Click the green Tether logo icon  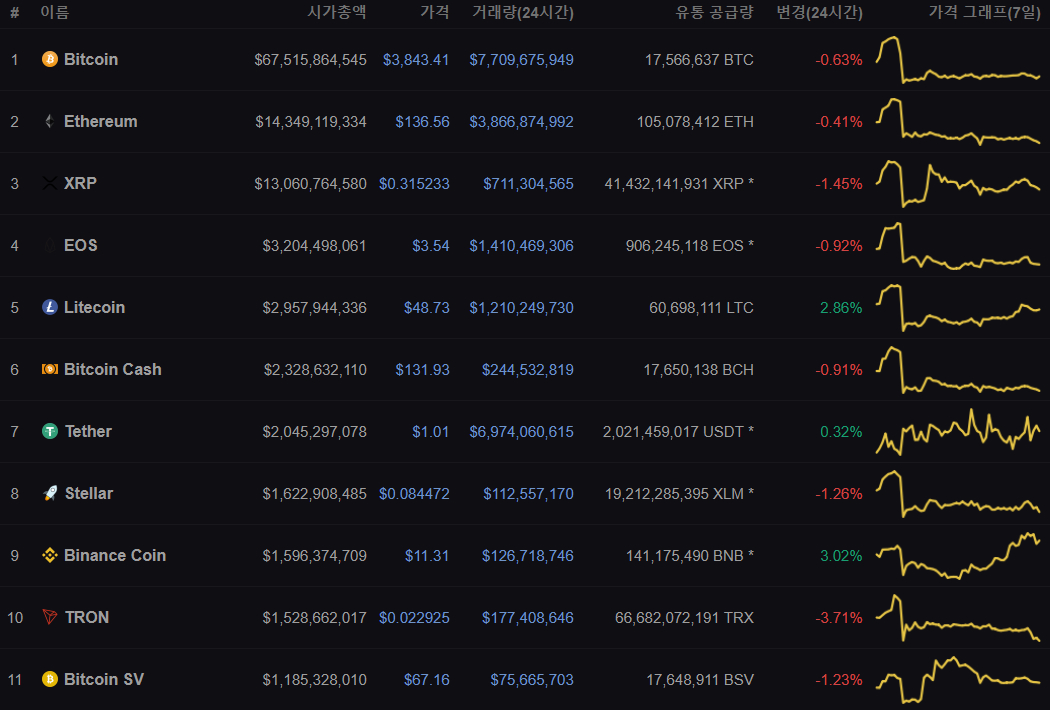point(50,431)
